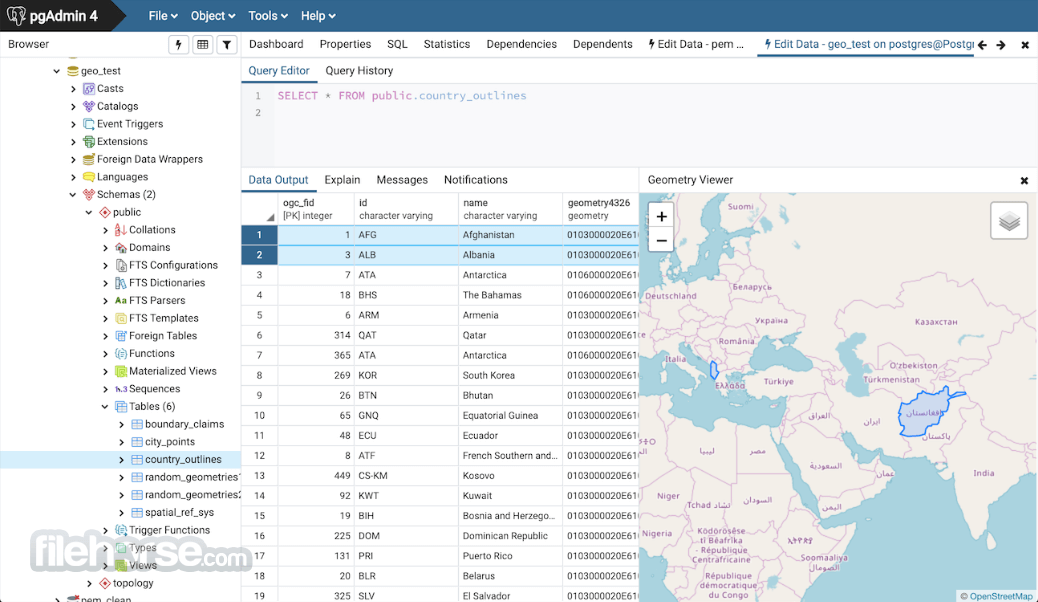1038x602 pixels.
Task: Click the South Korea name cell
Action: (x=510, y=376)
